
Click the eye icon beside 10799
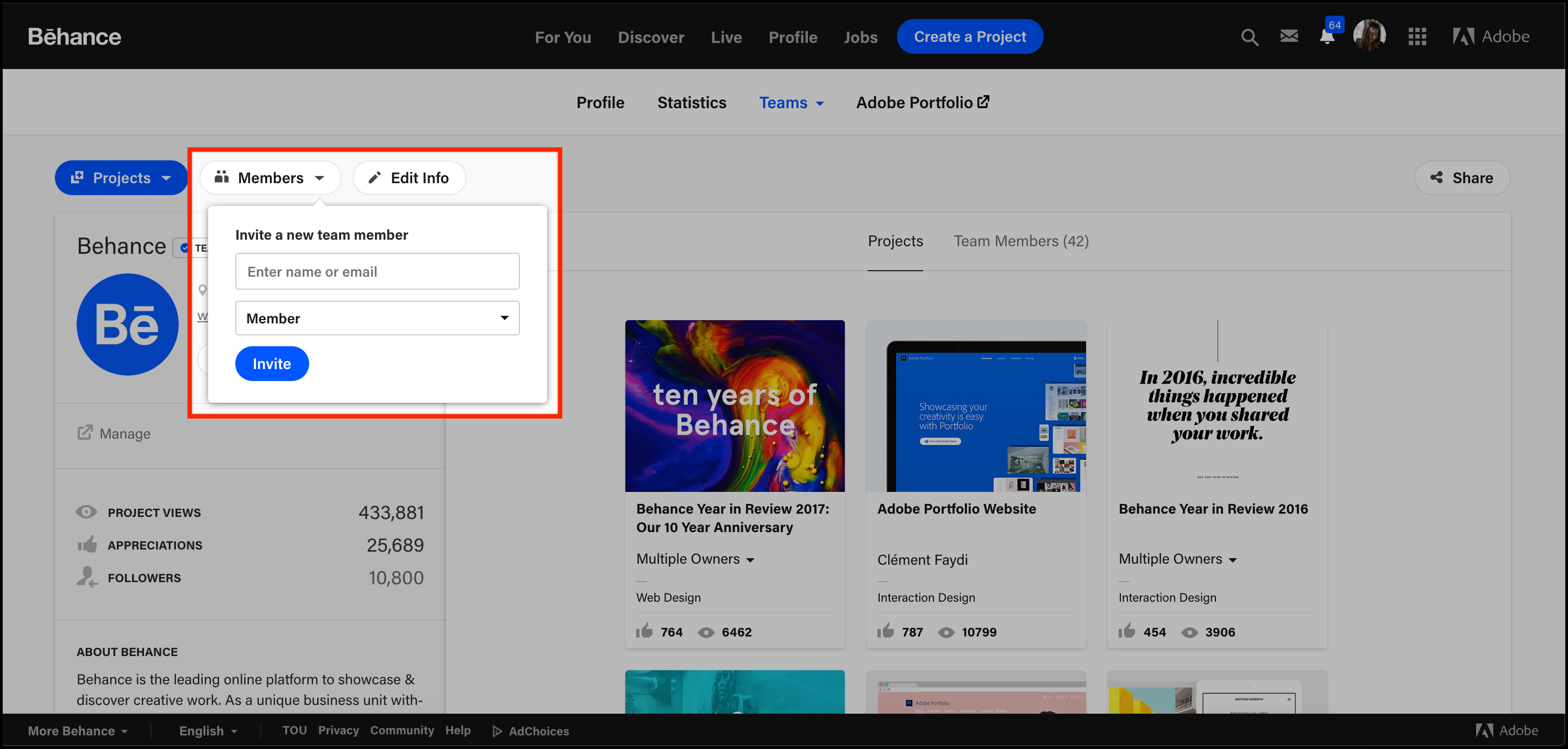click(946, 632)
